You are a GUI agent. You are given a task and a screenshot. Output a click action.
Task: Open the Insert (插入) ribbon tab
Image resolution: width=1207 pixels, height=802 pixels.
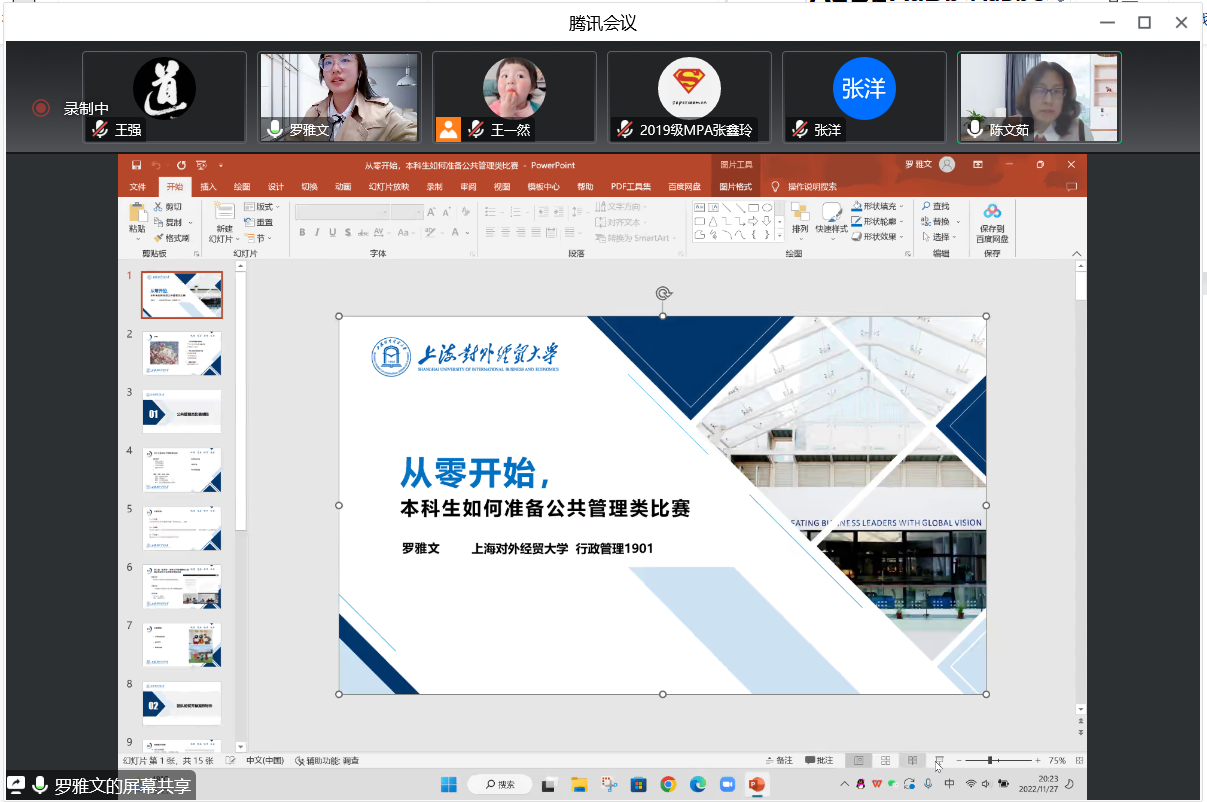click(208, 187)
